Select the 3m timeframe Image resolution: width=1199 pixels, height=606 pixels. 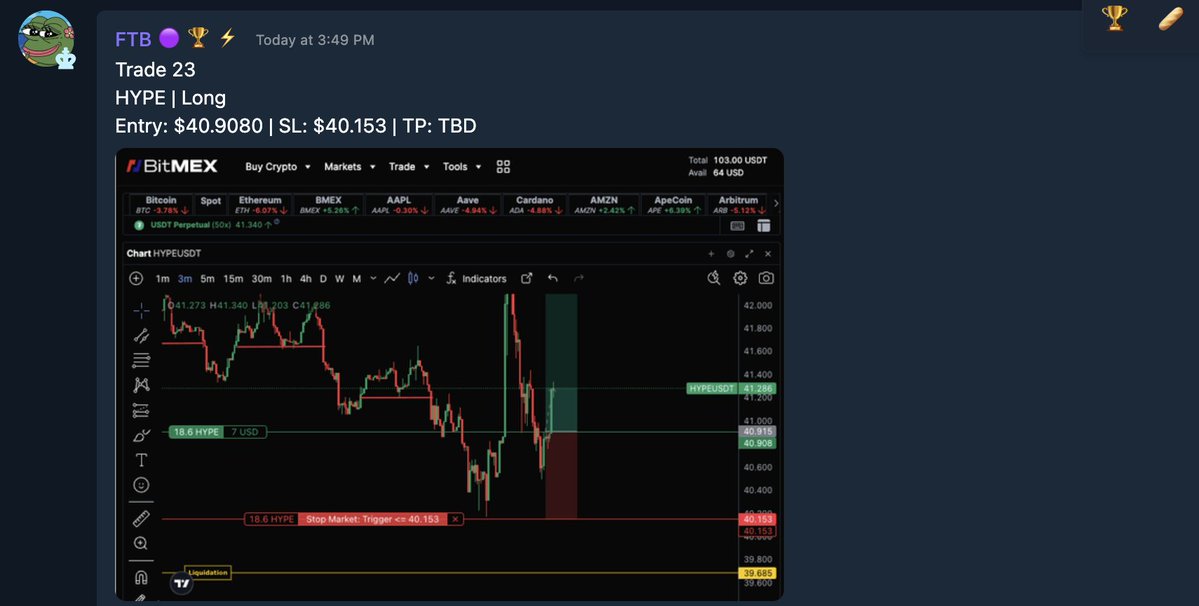coord(184,279)
